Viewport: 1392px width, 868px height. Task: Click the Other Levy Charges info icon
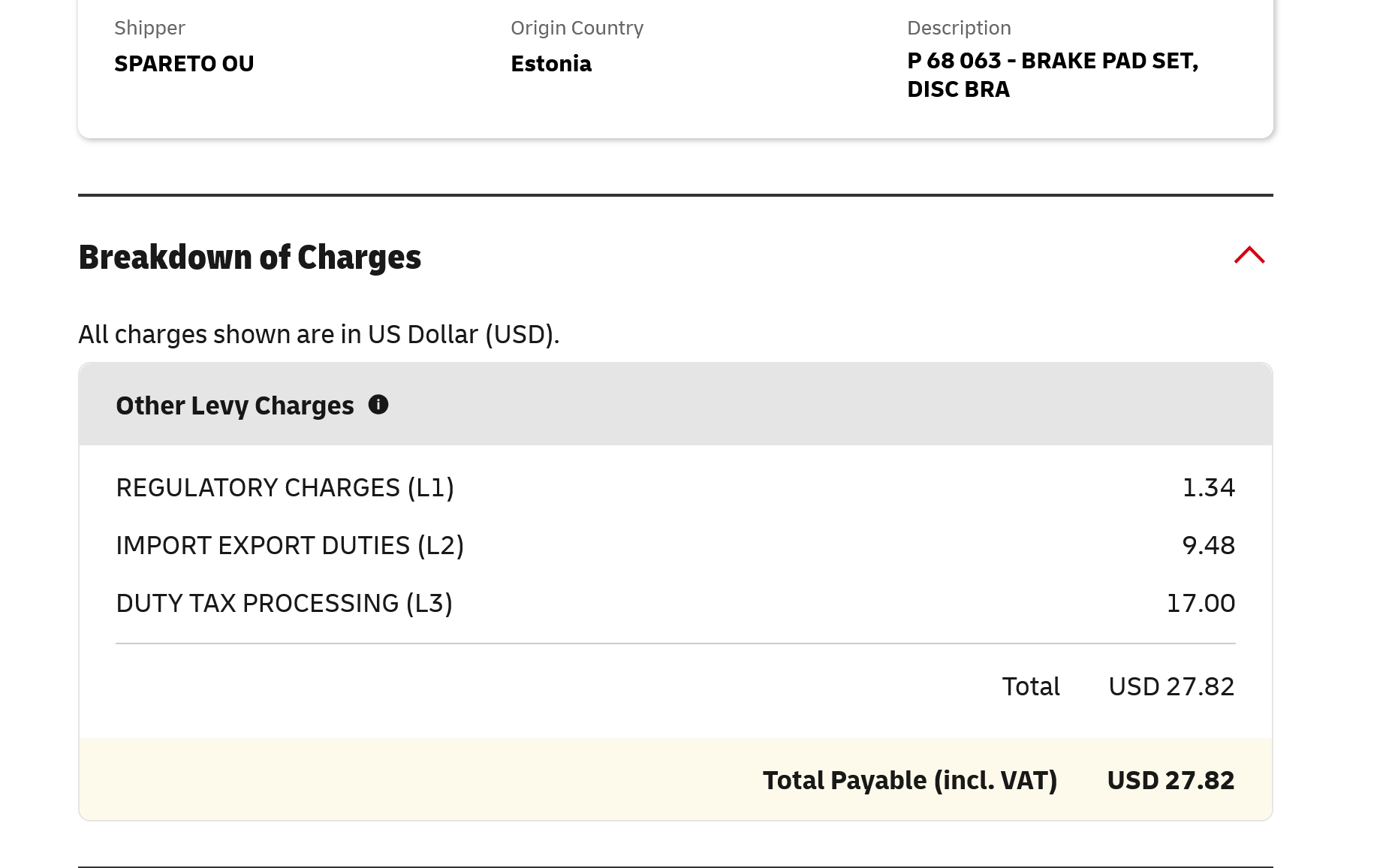pos(378,405)
